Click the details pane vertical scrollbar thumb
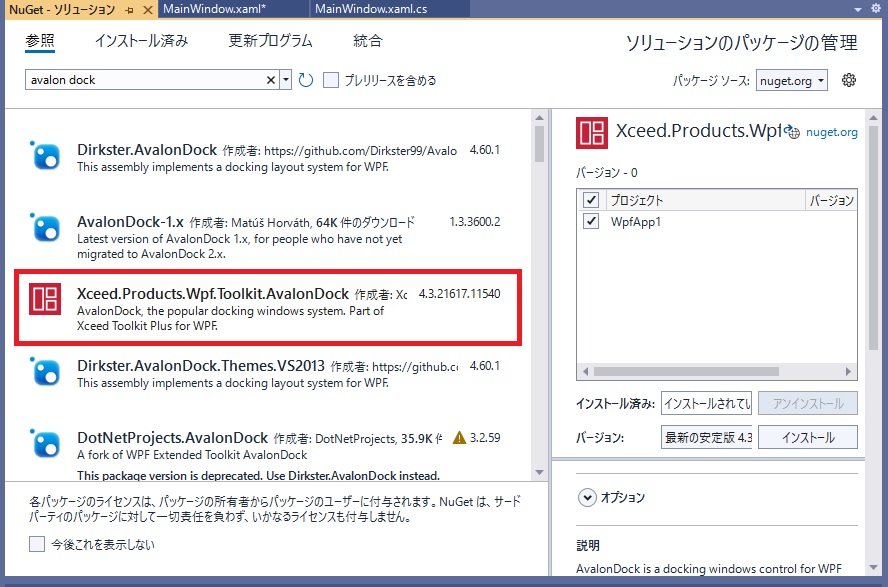Viewport: 888px width, 587px height. pyautogui.click(x=873, y=238)
